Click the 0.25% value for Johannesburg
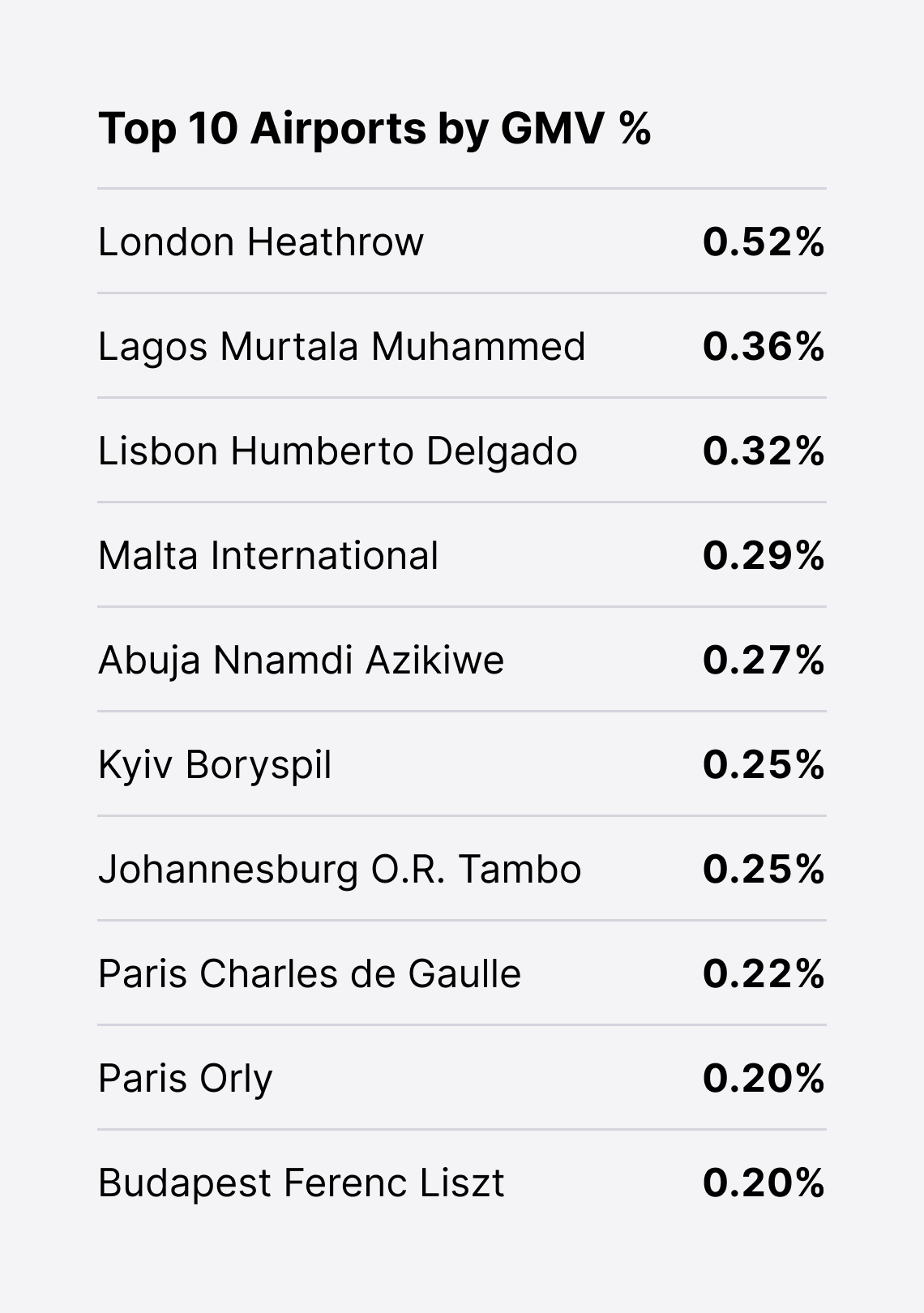924x1313 pixels. (764, 869)
